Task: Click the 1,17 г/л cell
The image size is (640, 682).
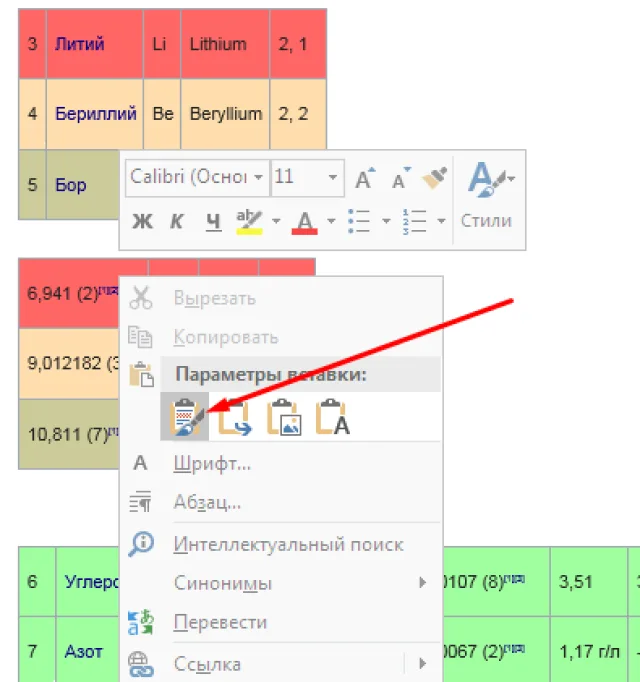Action: click(x=589, y=651)
